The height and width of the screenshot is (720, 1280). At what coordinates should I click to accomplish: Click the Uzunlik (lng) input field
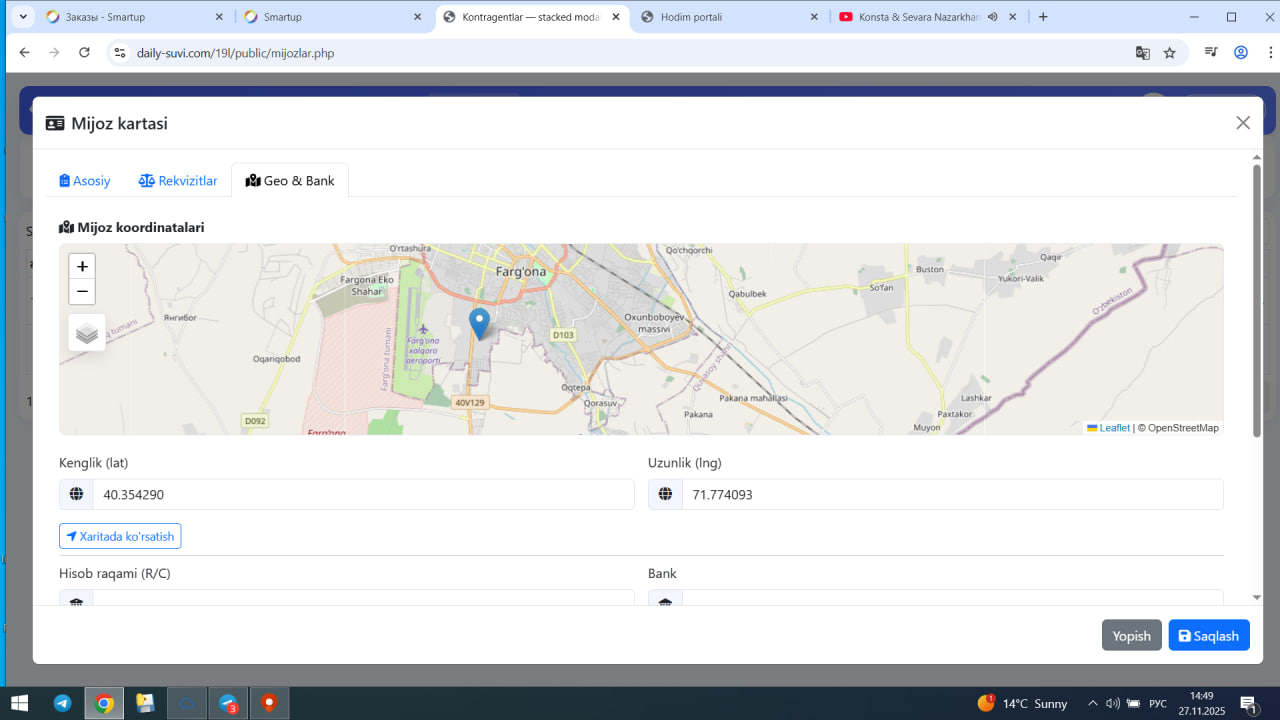(x=951, y=495)
